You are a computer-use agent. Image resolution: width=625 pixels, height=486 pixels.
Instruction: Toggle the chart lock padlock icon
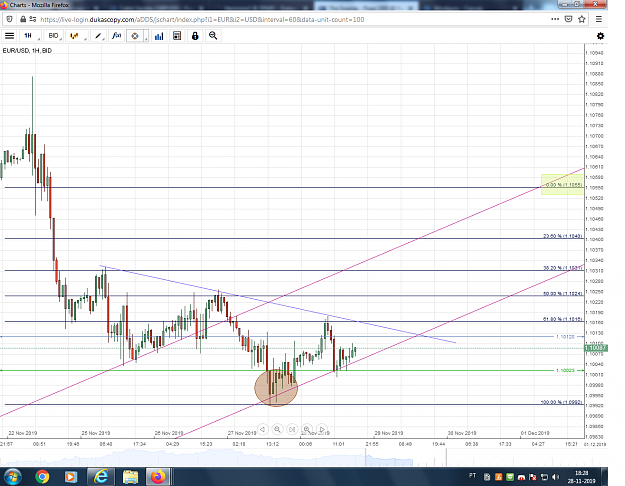tap(195, 36)
